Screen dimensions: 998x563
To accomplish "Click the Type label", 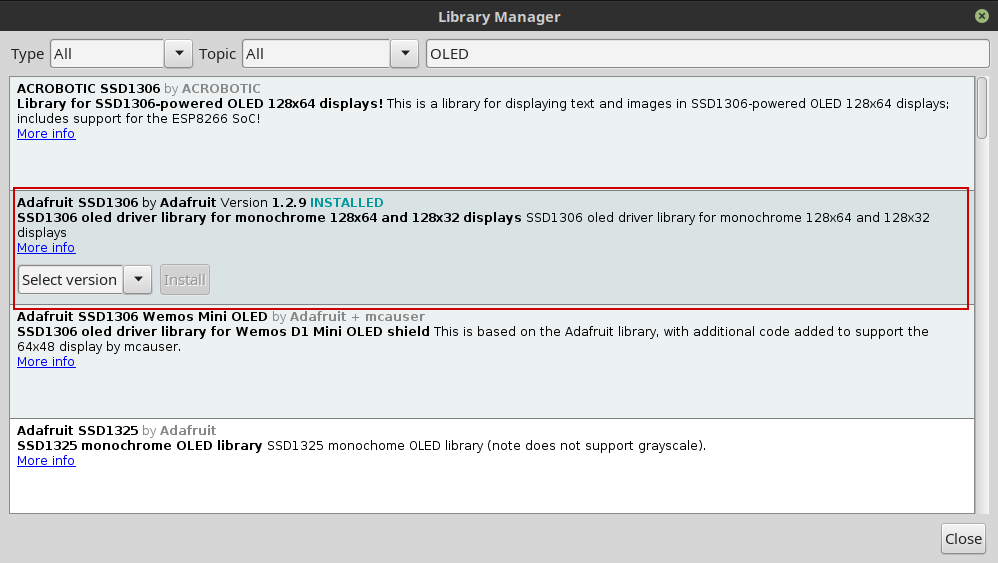I will point(27,54).
